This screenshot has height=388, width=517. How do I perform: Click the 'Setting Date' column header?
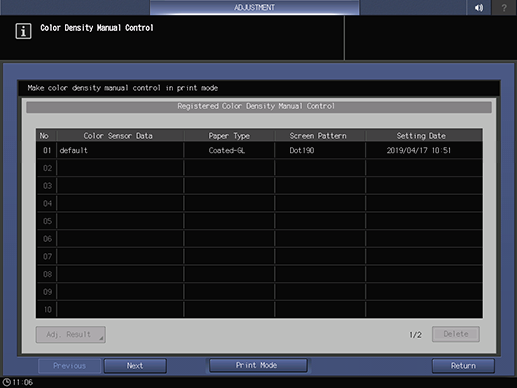424,136
